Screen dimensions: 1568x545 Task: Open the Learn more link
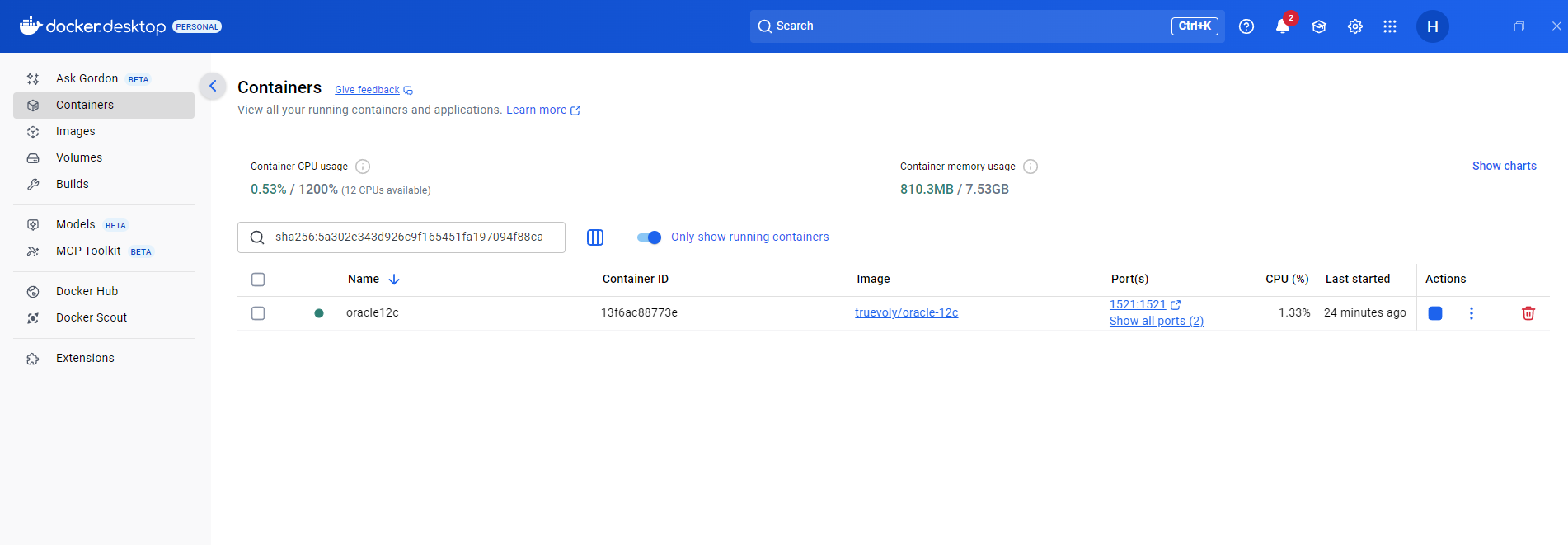(x=537, y=110)
